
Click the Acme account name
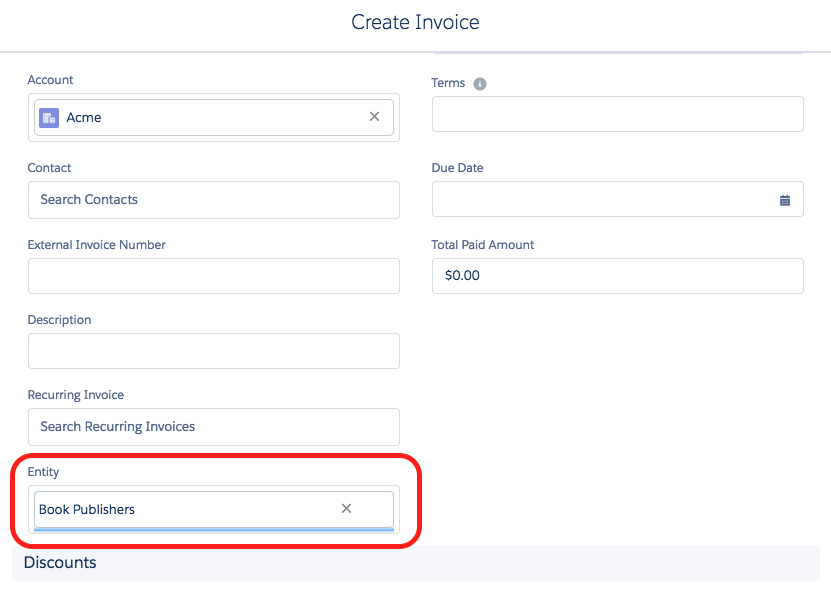(x=84, y=117)
